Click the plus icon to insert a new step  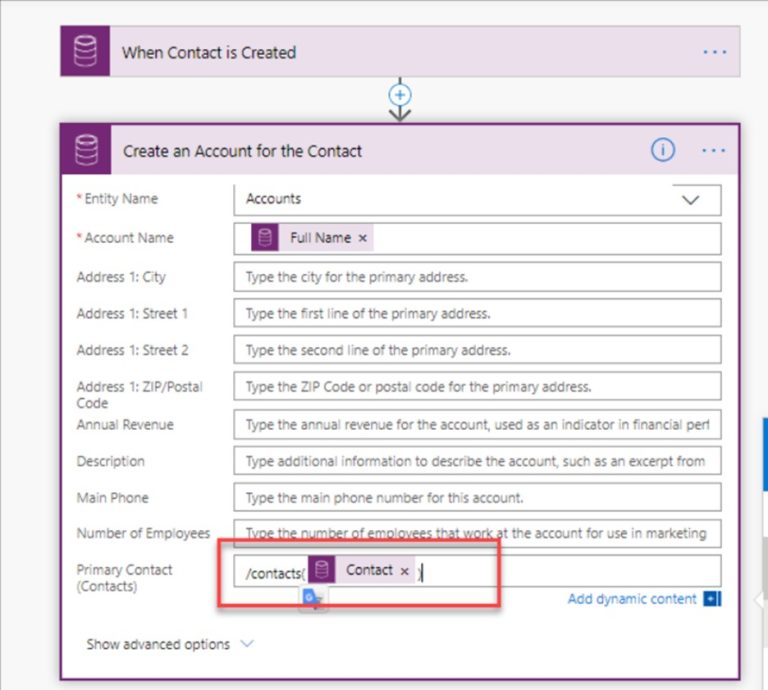pos(400,95)
